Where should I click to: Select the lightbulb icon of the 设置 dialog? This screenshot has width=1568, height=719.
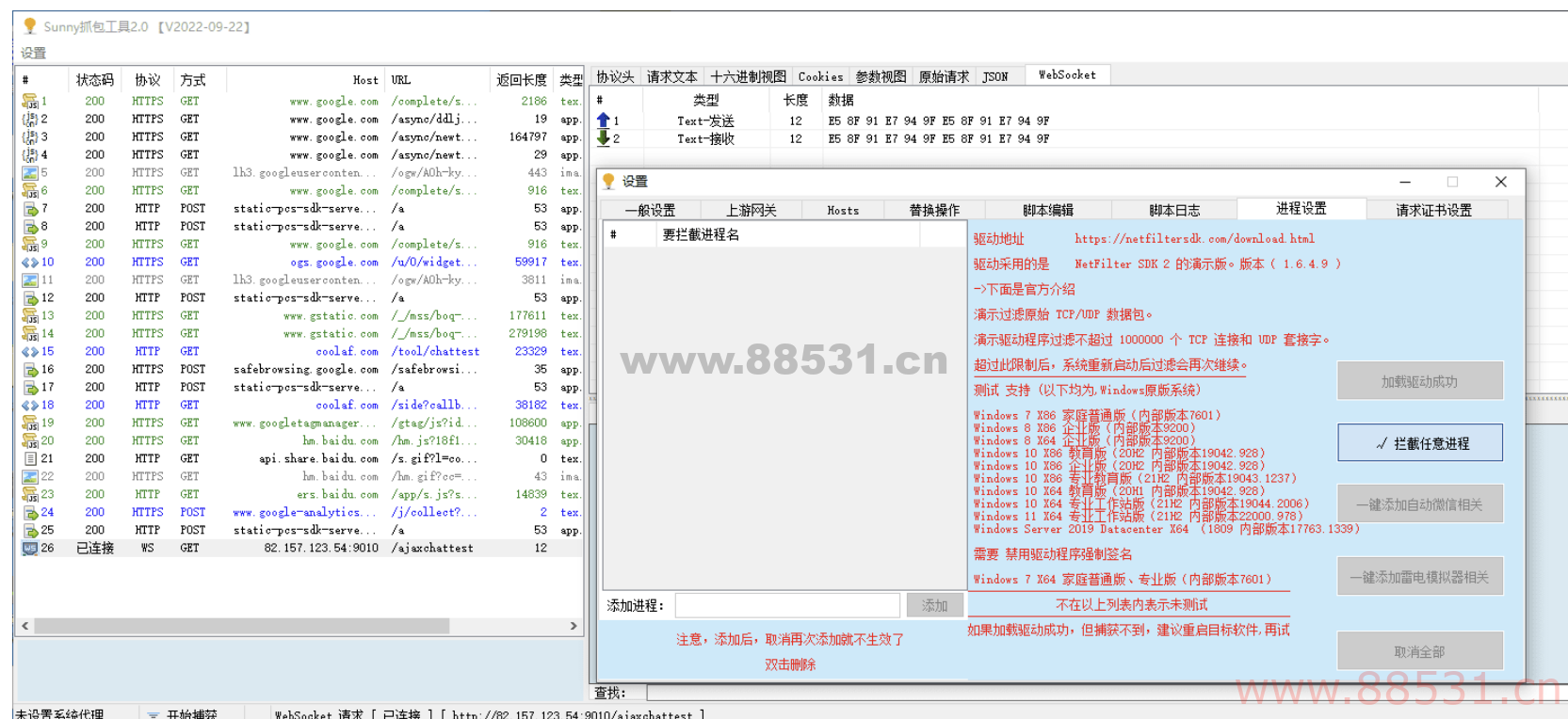[608, 181]
